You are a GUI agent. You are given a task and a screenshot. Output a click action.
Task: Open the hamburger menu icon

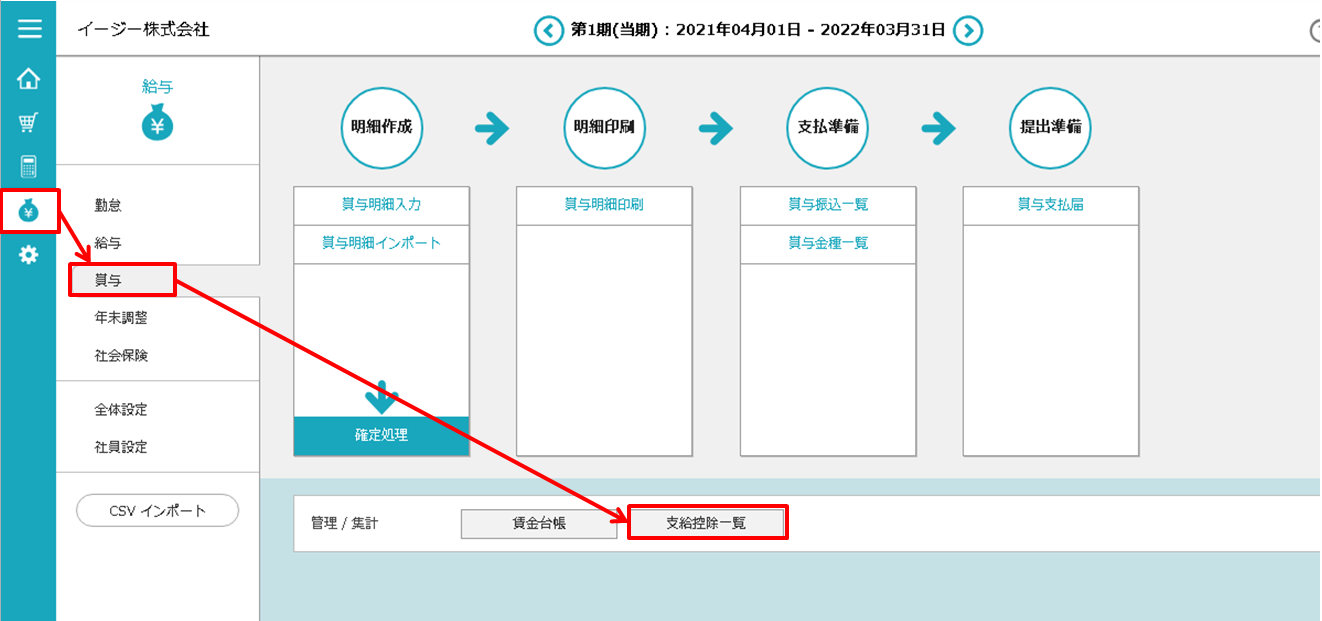pyautogui.click(x=29, y=28)
